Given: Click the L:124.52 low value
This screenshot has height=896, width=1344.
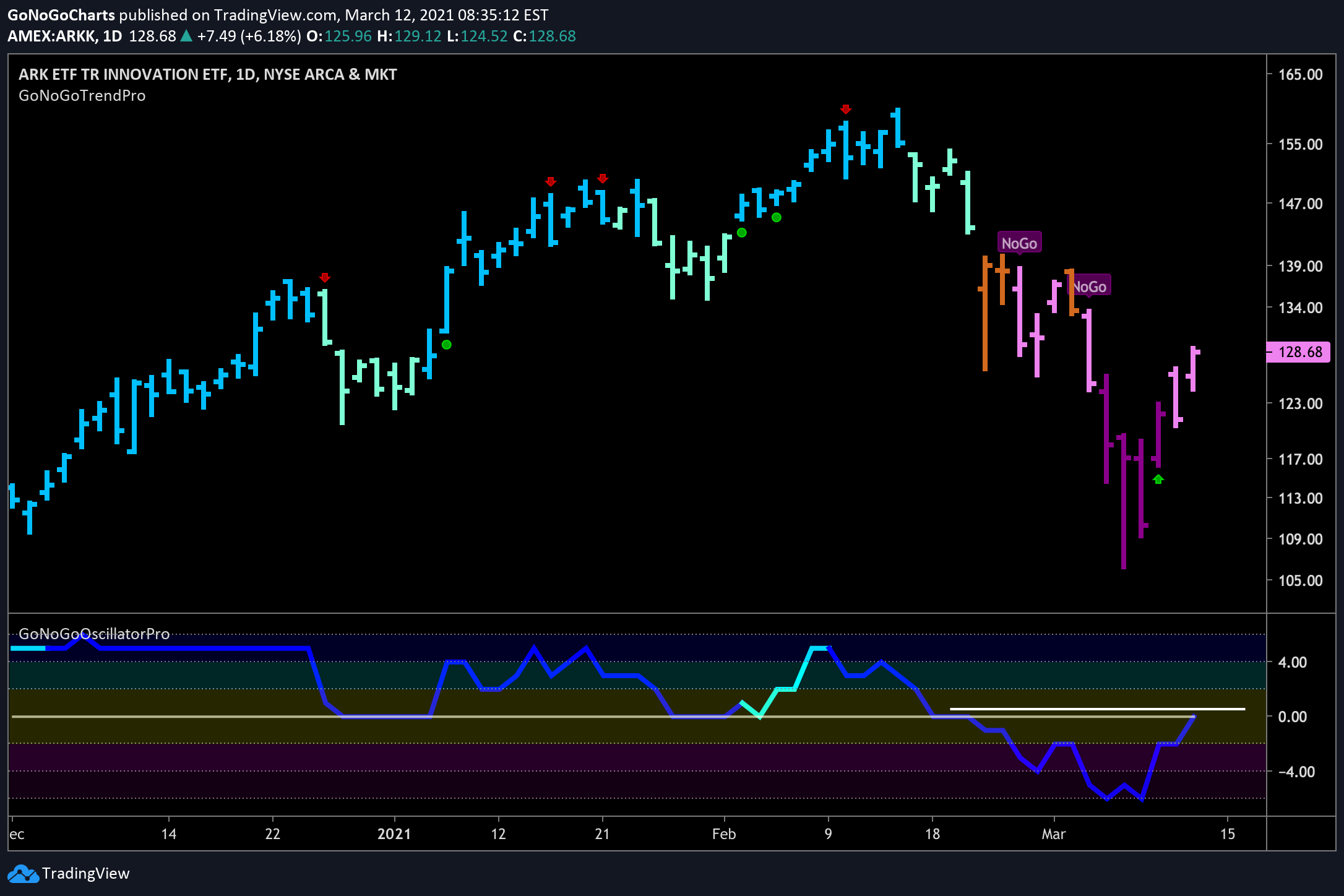Looking at the screenshot, I should (477, 37).
